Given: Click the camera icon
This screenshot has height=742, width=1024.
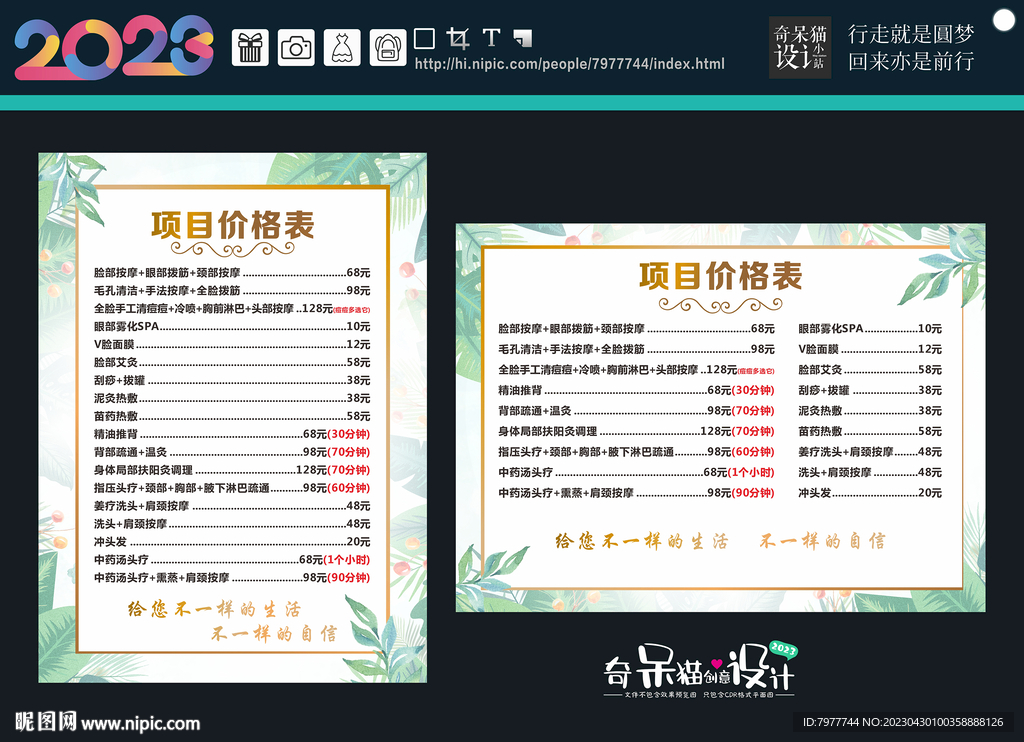Looking at the screenshot, I should tap(296, 47).
